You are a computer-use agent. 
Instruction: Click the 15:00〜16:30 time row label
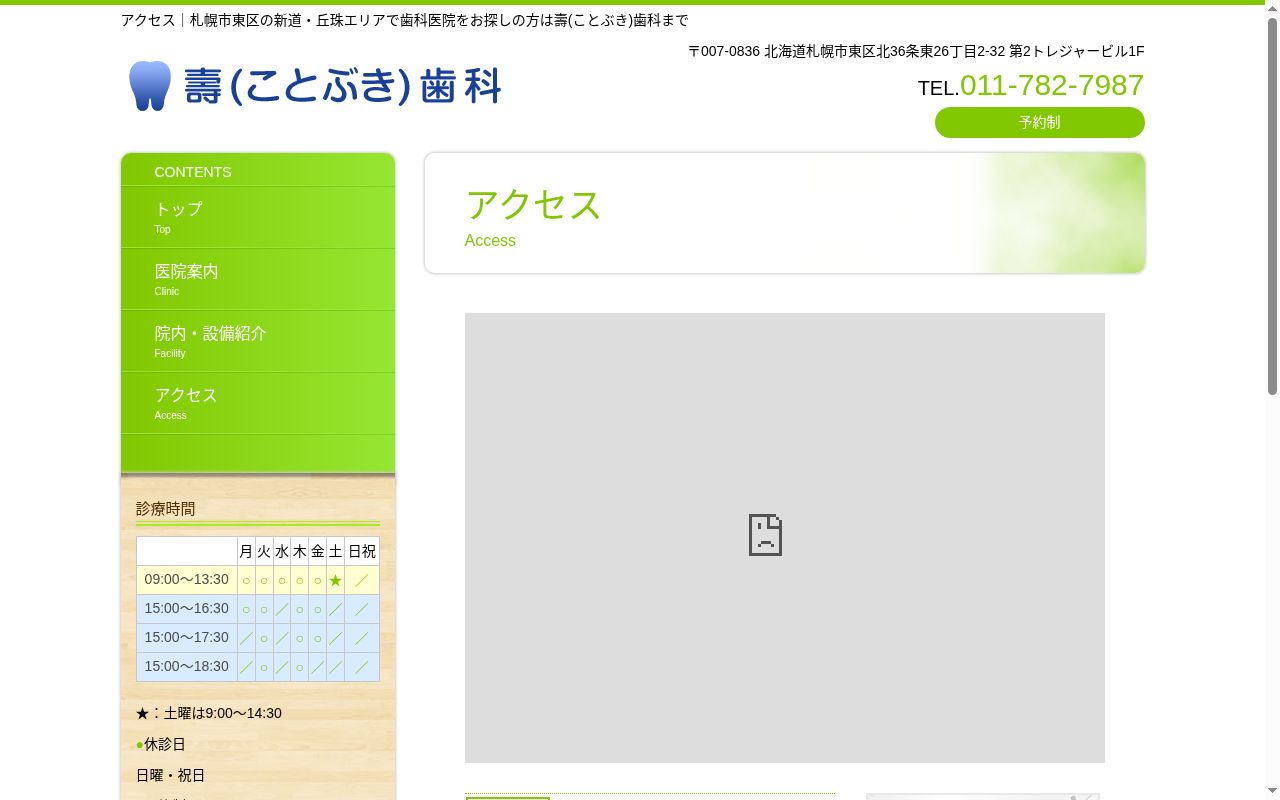pos(187,608)
